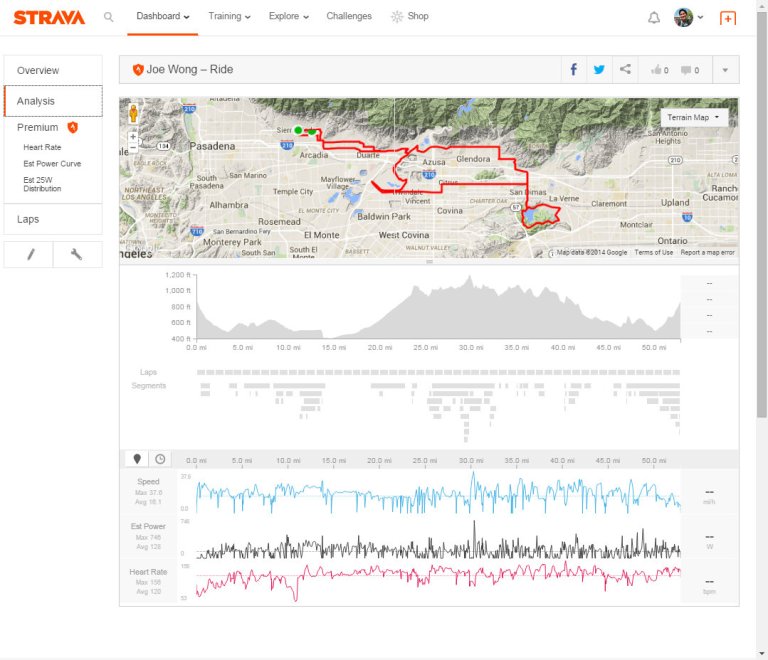Expand the Explore menu
The height and width of the screenshot is (660, 768).
coord(288,17)
